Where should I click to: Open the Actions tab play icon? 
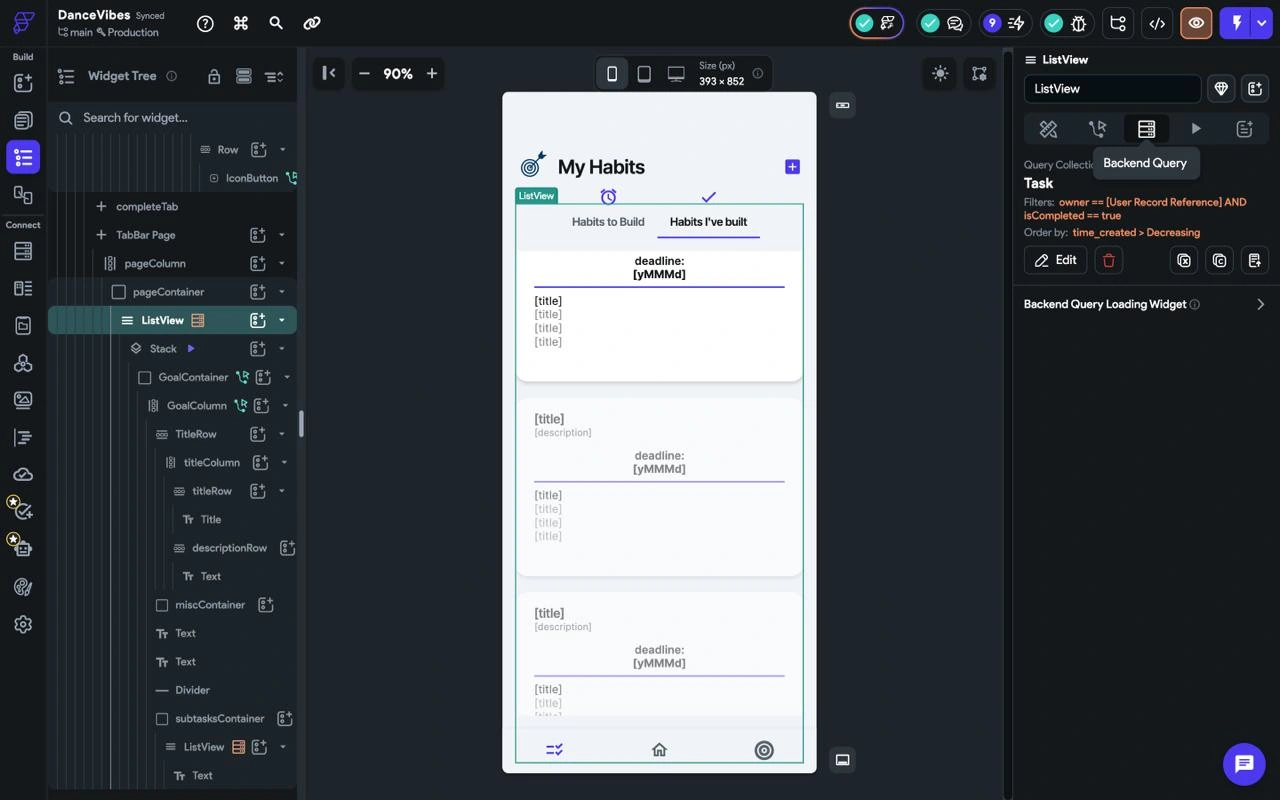[1195, 128]
